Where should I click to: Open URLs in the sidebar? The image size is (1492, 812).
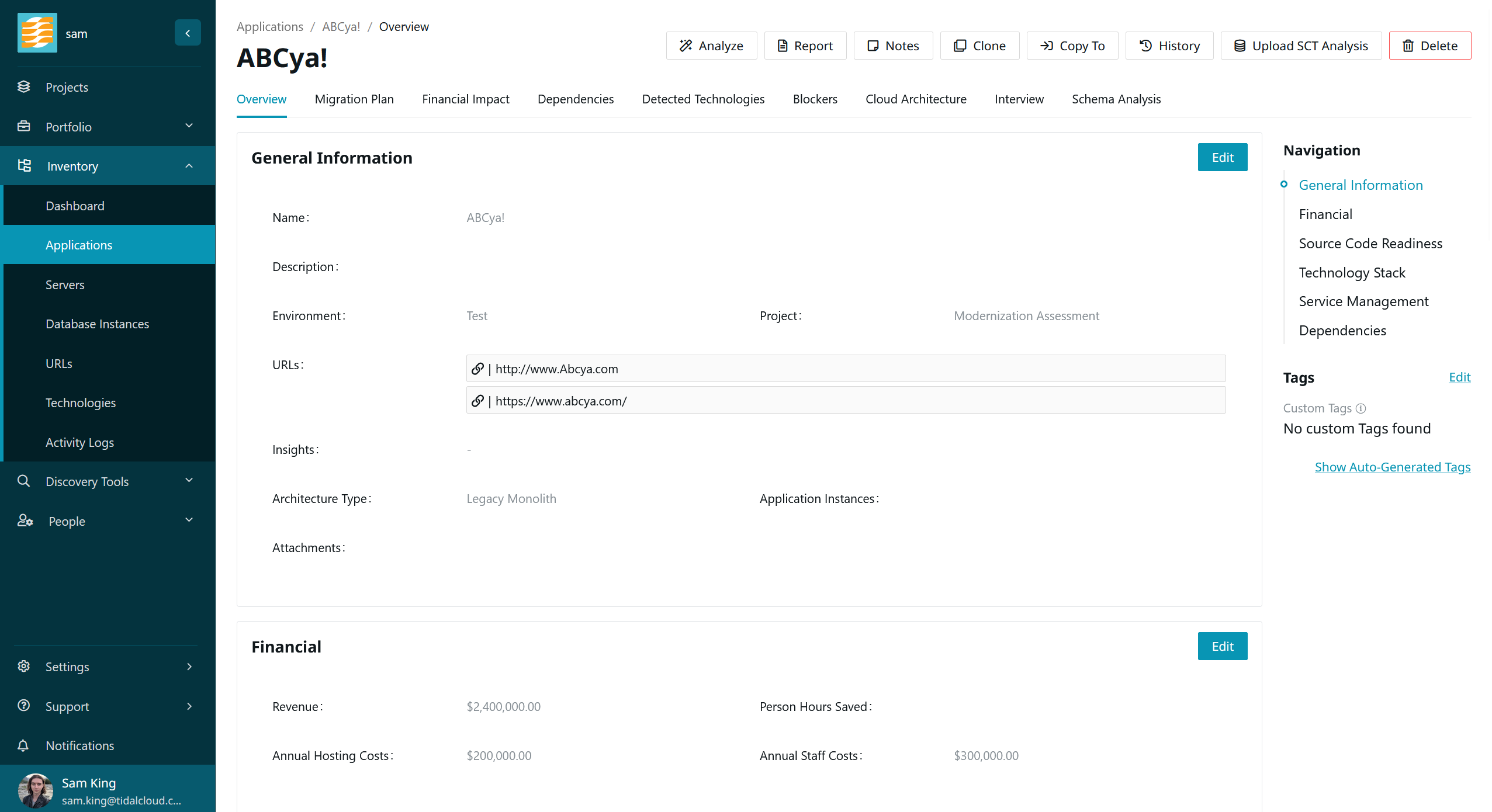(109, 363)
